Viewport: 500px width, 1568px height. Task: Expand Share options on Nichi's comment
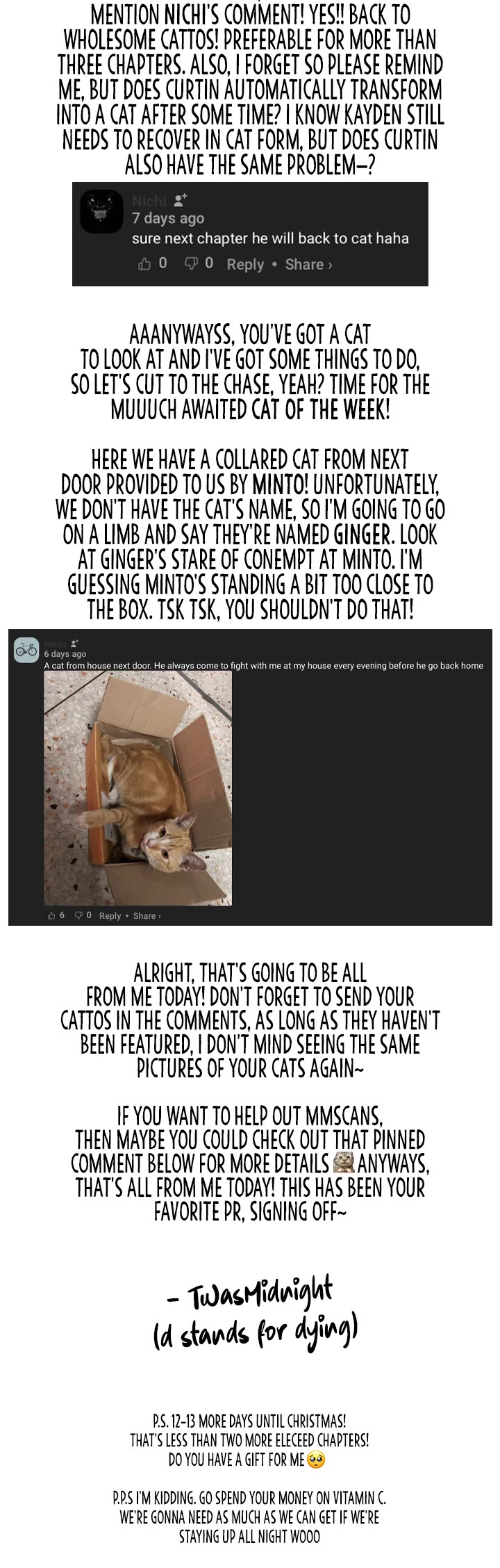[x=308, y=265]
